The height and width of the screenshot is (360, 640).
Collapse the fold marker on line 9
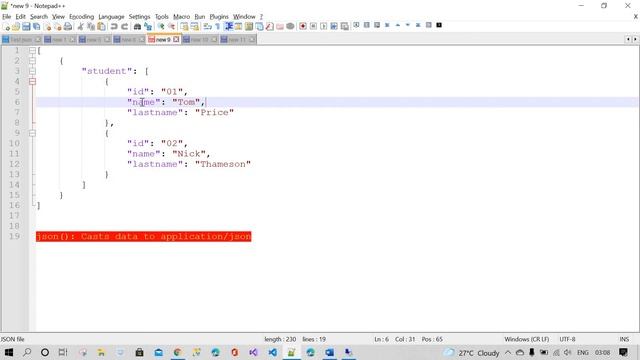(32, 133)
